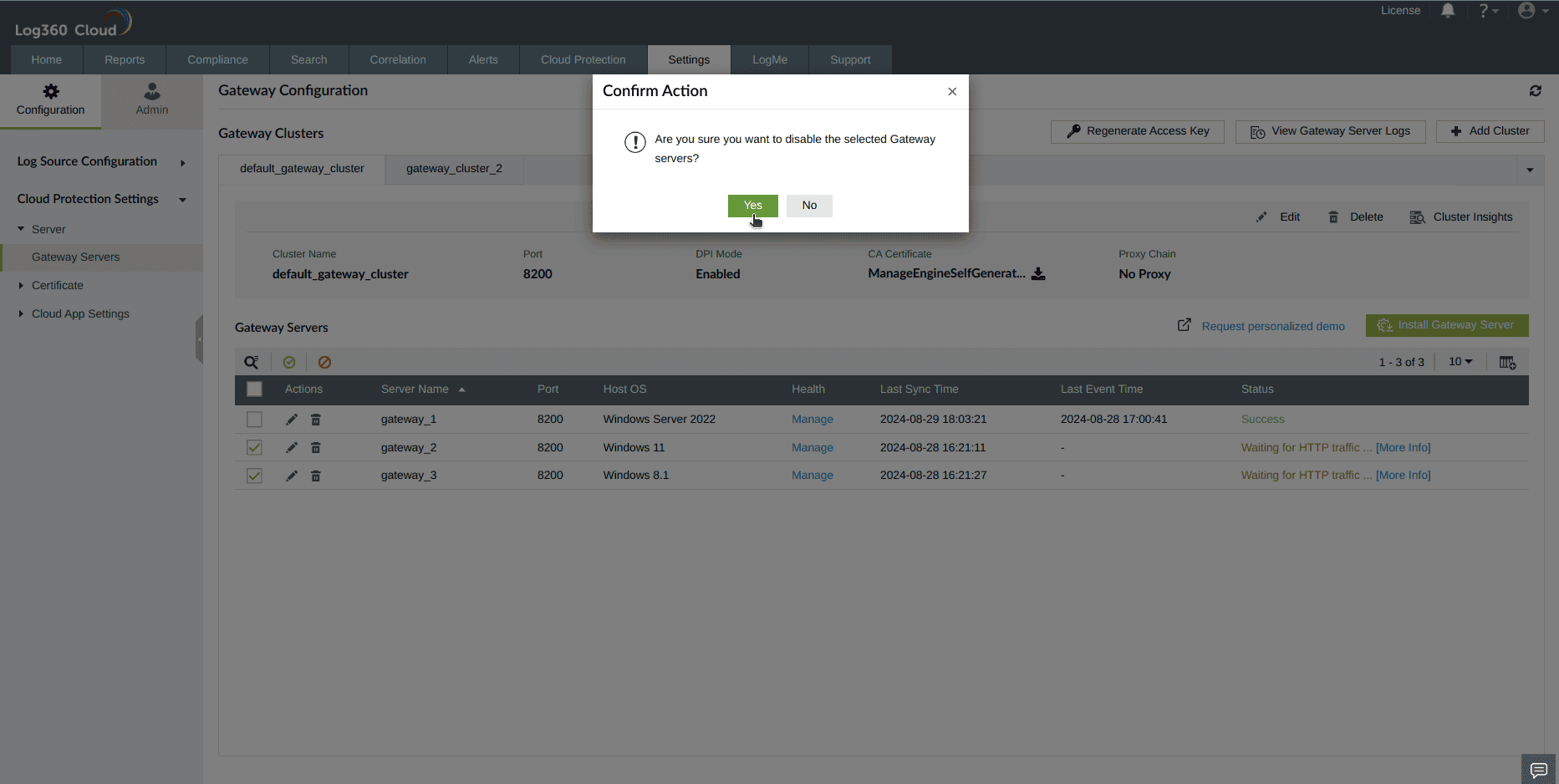Click the page refresh icon
1559x784 pixels.
pos(1536,91)
